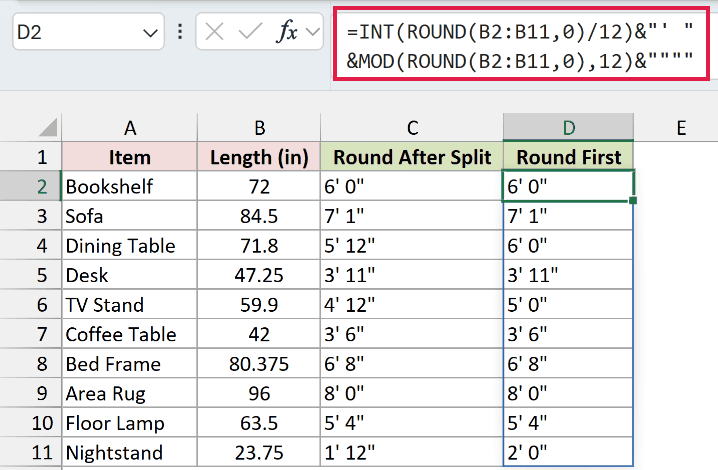The image size is (718, 470).
Task: Click the length value 80.375
Action: [x=259, y=363]
